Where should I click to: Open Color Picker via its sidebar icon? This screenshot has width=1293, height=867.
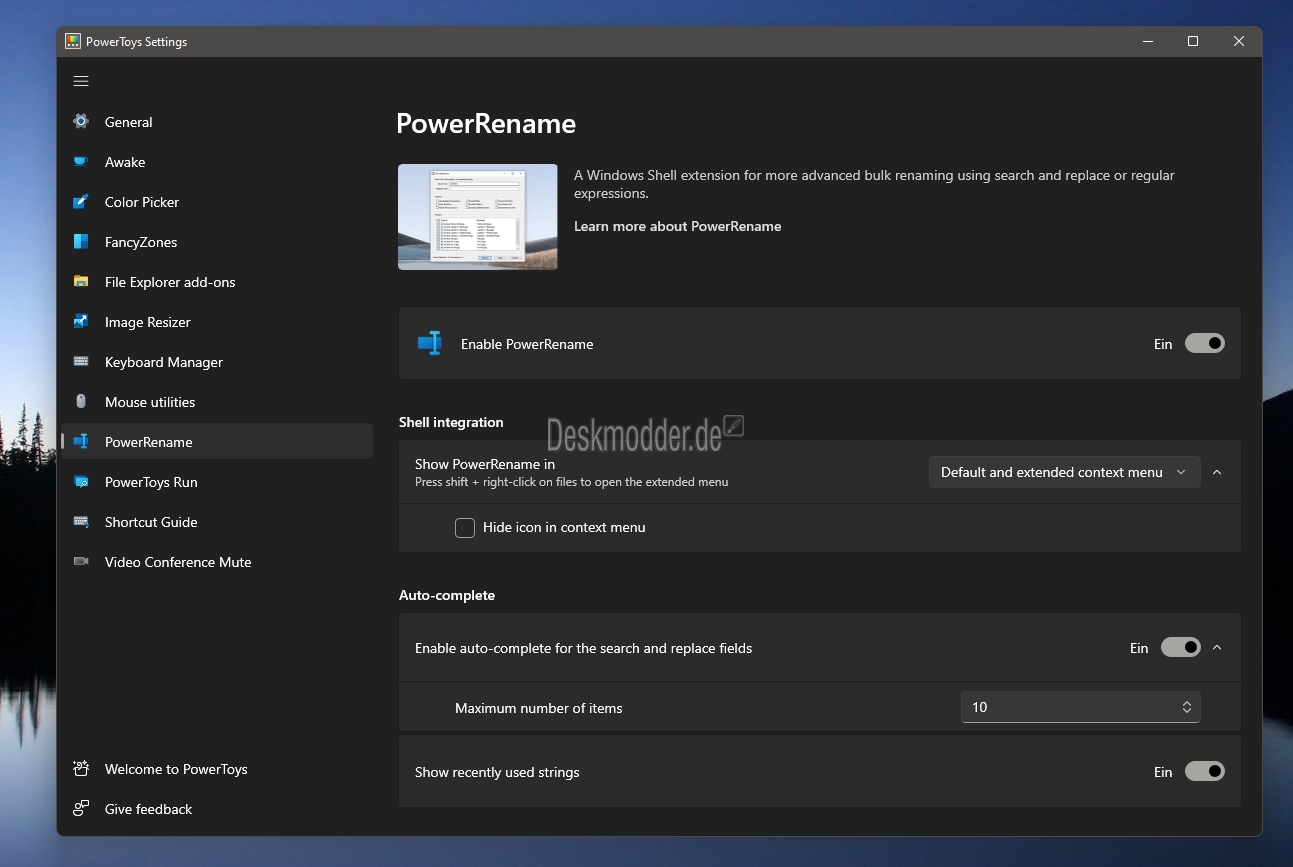pyautogui.click(x=81, y=202)
